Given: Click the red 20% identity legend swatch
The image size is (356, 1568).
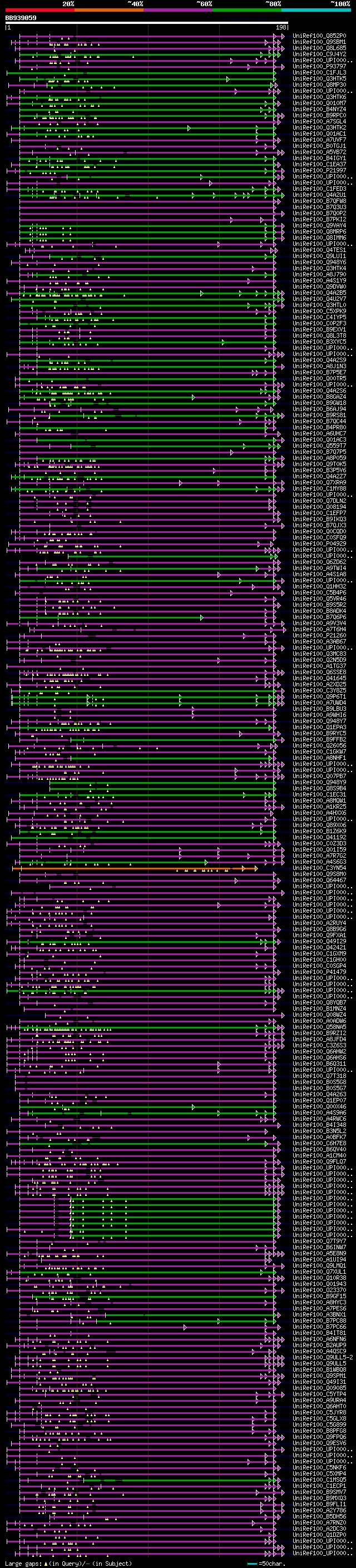Looking at the screenshot, I should pyautogui.click(x=39, y=10).
